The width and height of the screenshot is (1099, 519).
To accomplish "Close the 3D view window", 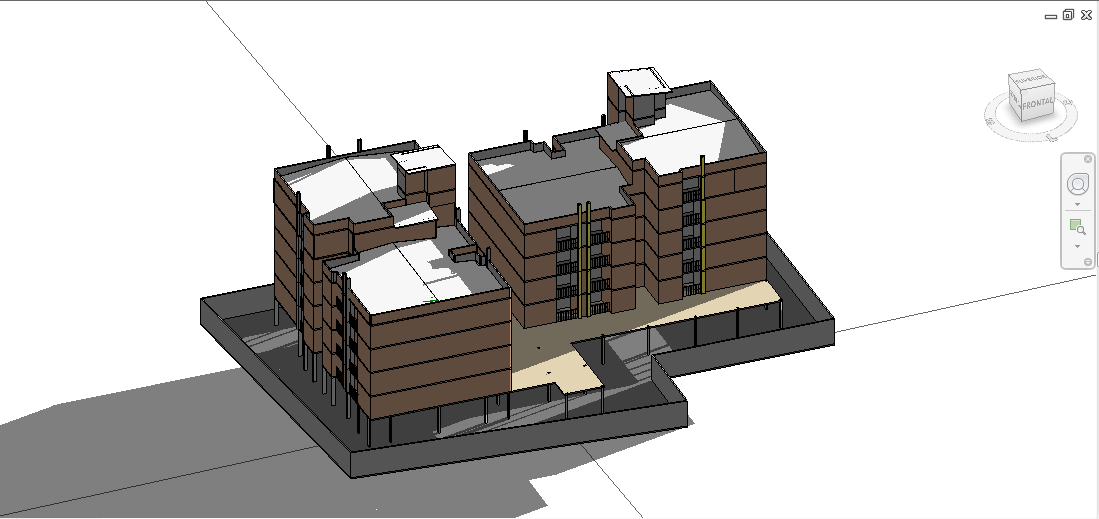I will pos(1085,15).
